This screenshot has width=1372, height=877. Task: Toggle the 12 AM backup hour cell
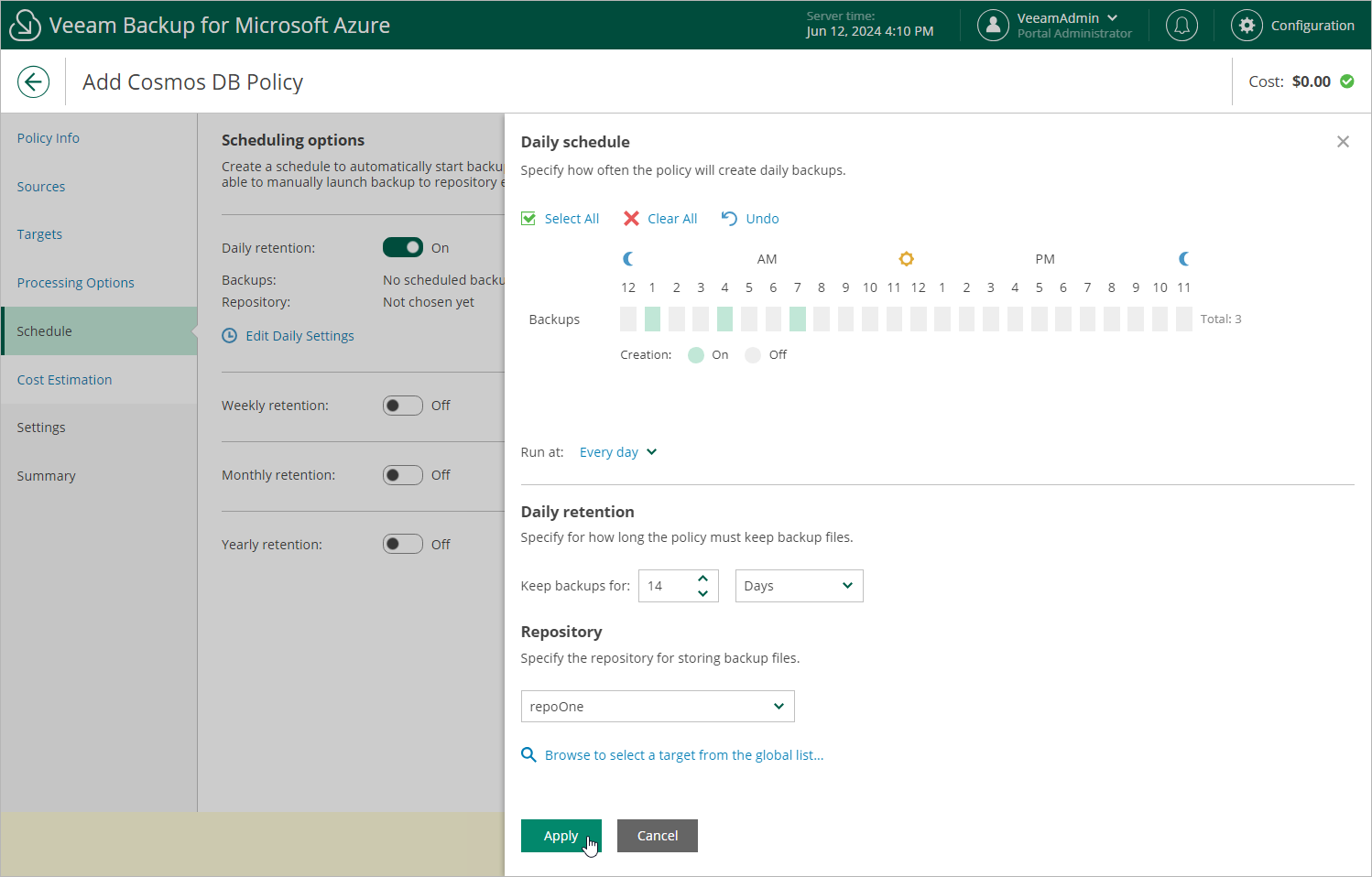pyautogui.click(x=628, y=319)
